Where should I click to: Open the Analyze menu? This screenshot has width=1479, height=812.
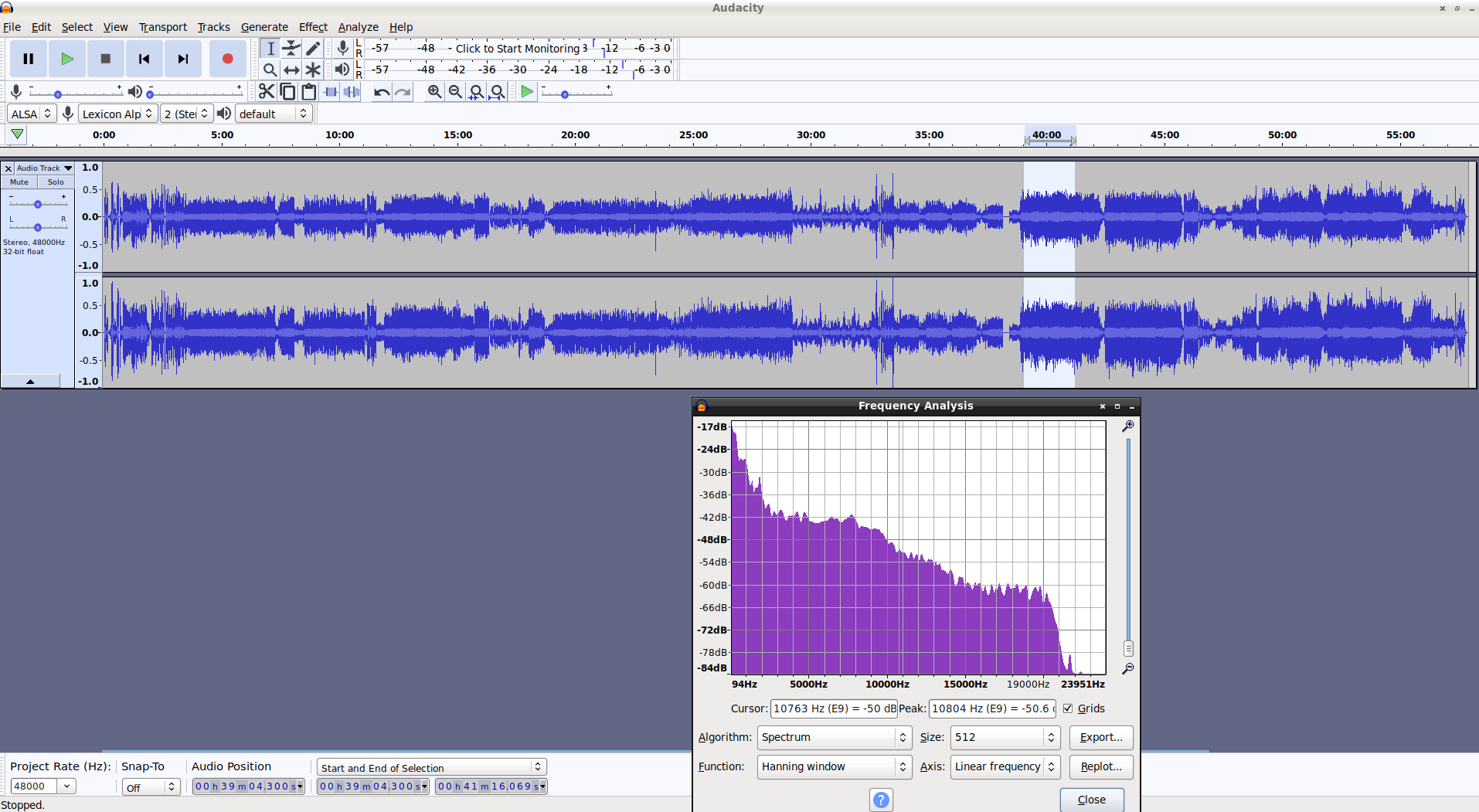[358, 27]
